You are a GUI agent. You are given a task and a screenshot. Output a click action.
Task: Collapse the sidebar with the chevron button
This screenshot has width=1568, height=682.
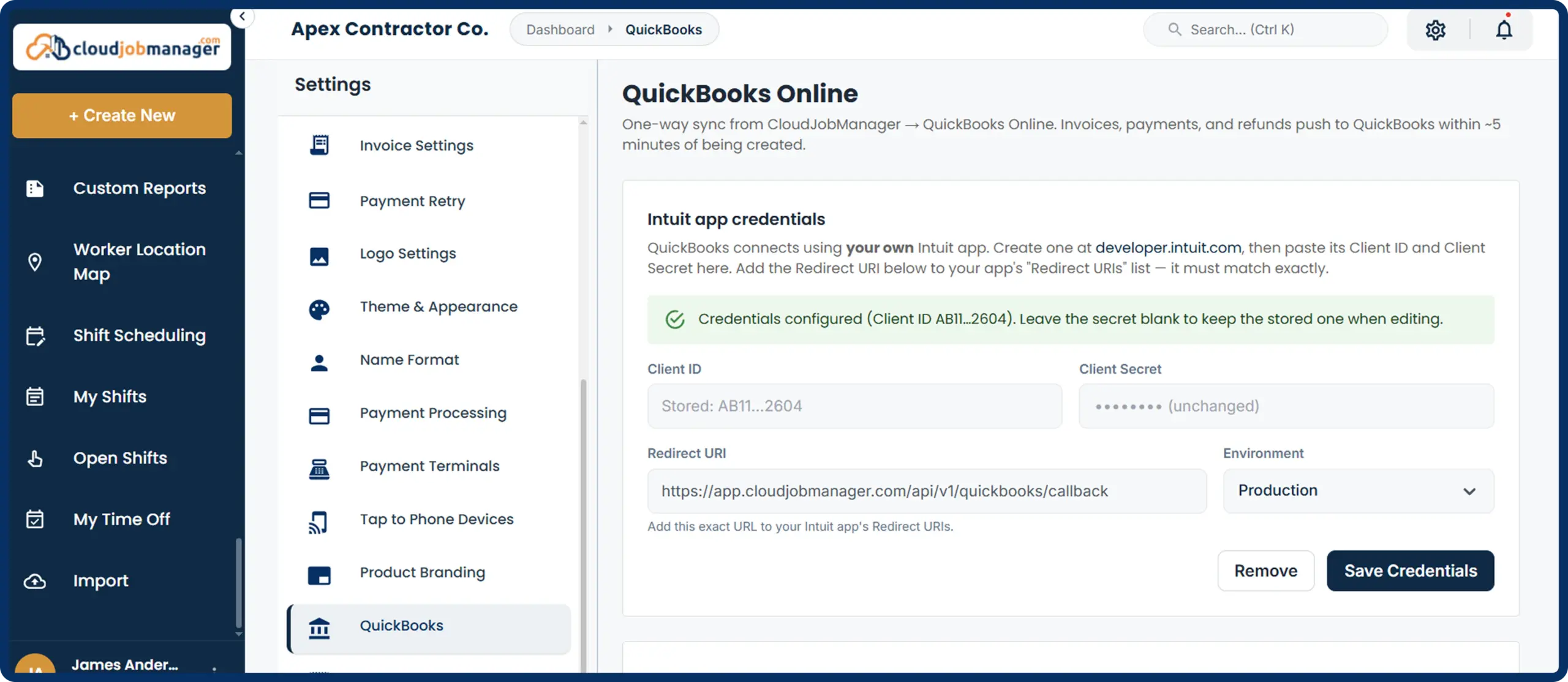(x=243, y=17)
